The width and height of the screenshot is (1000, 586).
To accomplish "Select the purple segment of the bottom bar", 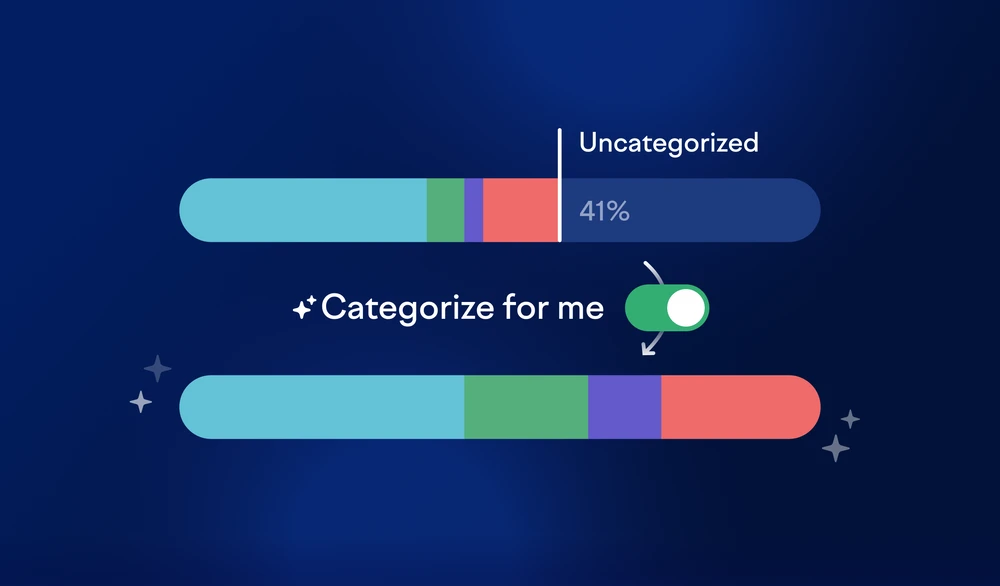I will (x=624, y=407).
